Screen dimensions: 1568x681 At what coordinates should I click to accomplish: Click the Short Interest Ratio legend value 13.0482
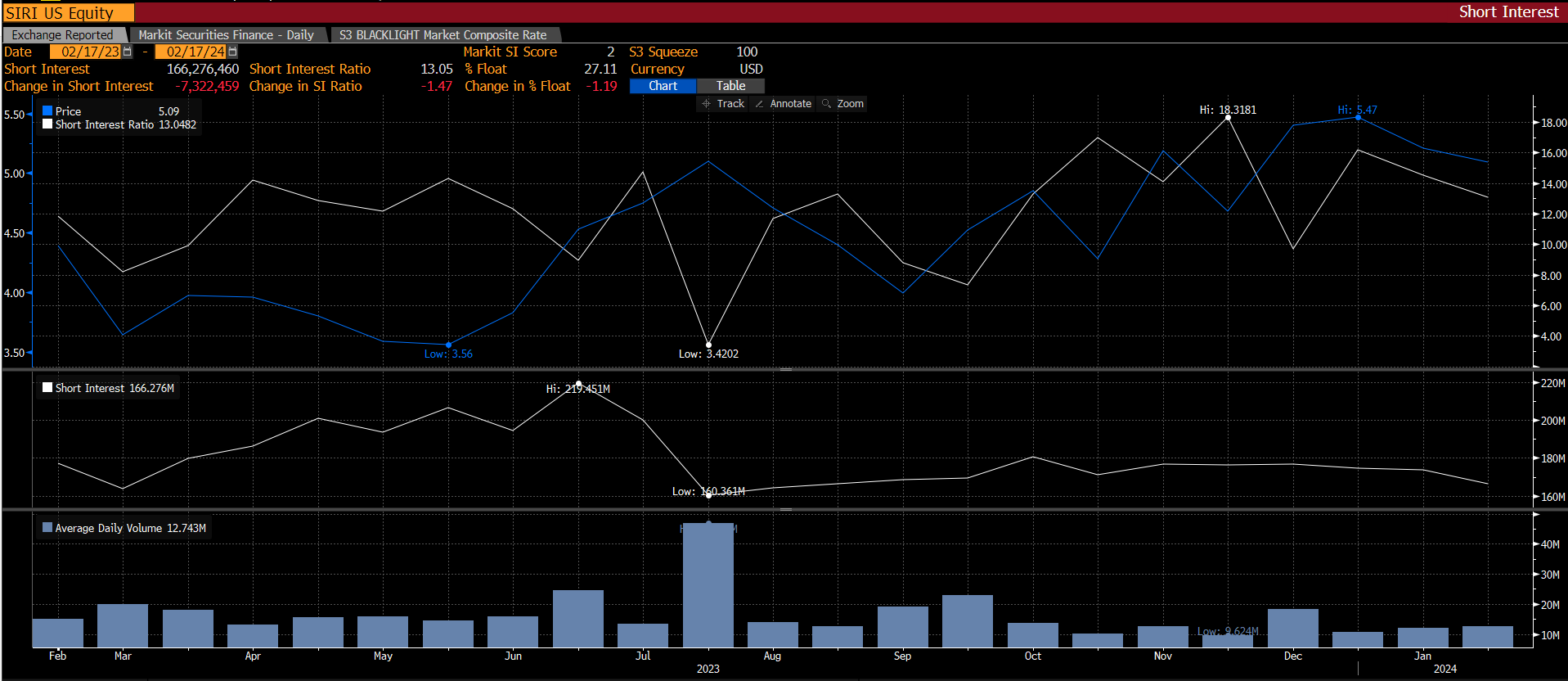[177, 124]
